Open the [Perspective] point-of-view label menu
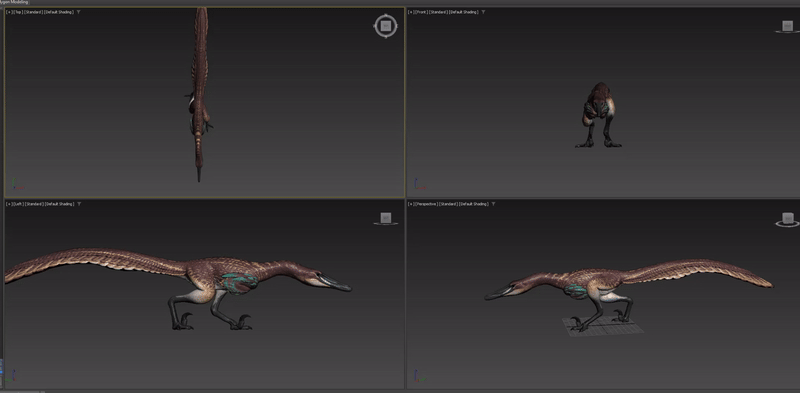800x393 pixels. pos(427,204)
